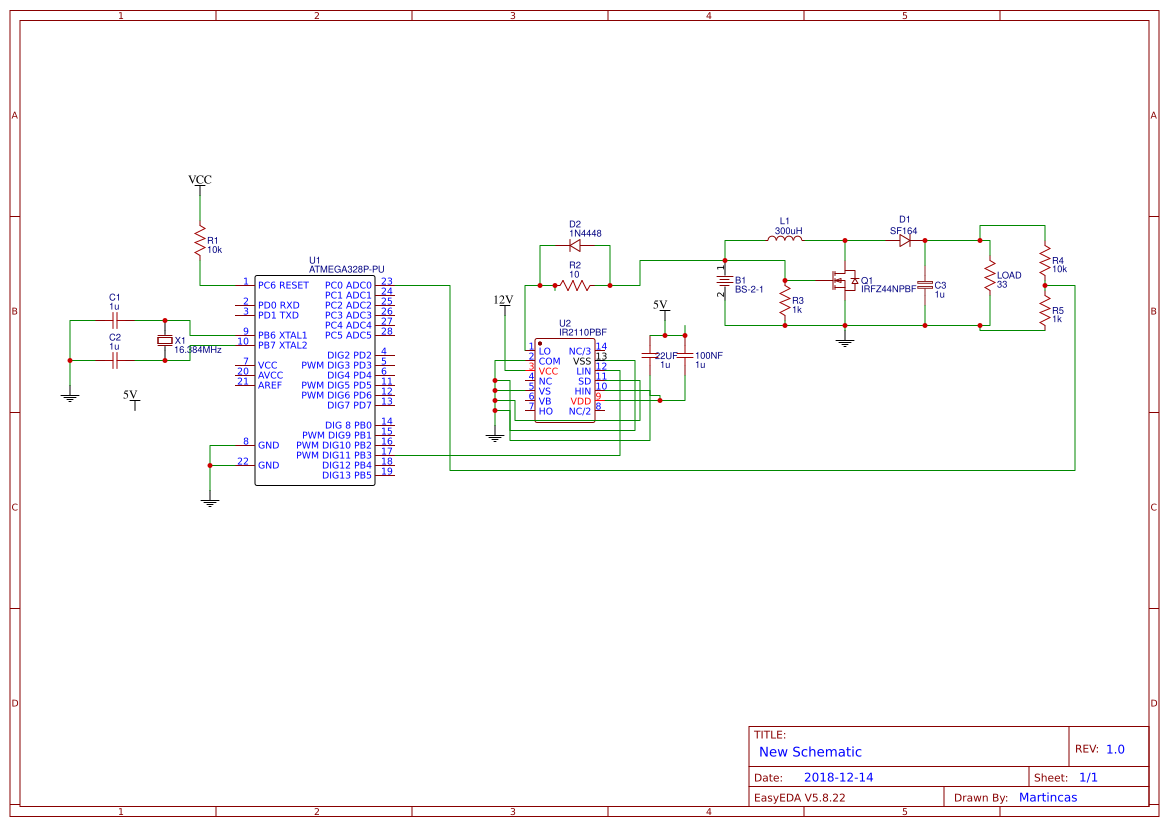Image resolution: width=1169 pixels, height=827 pixels.
Task: Select the Q1 IRFZ44NPBF MOSFET symbol
Action: point(846,281)
